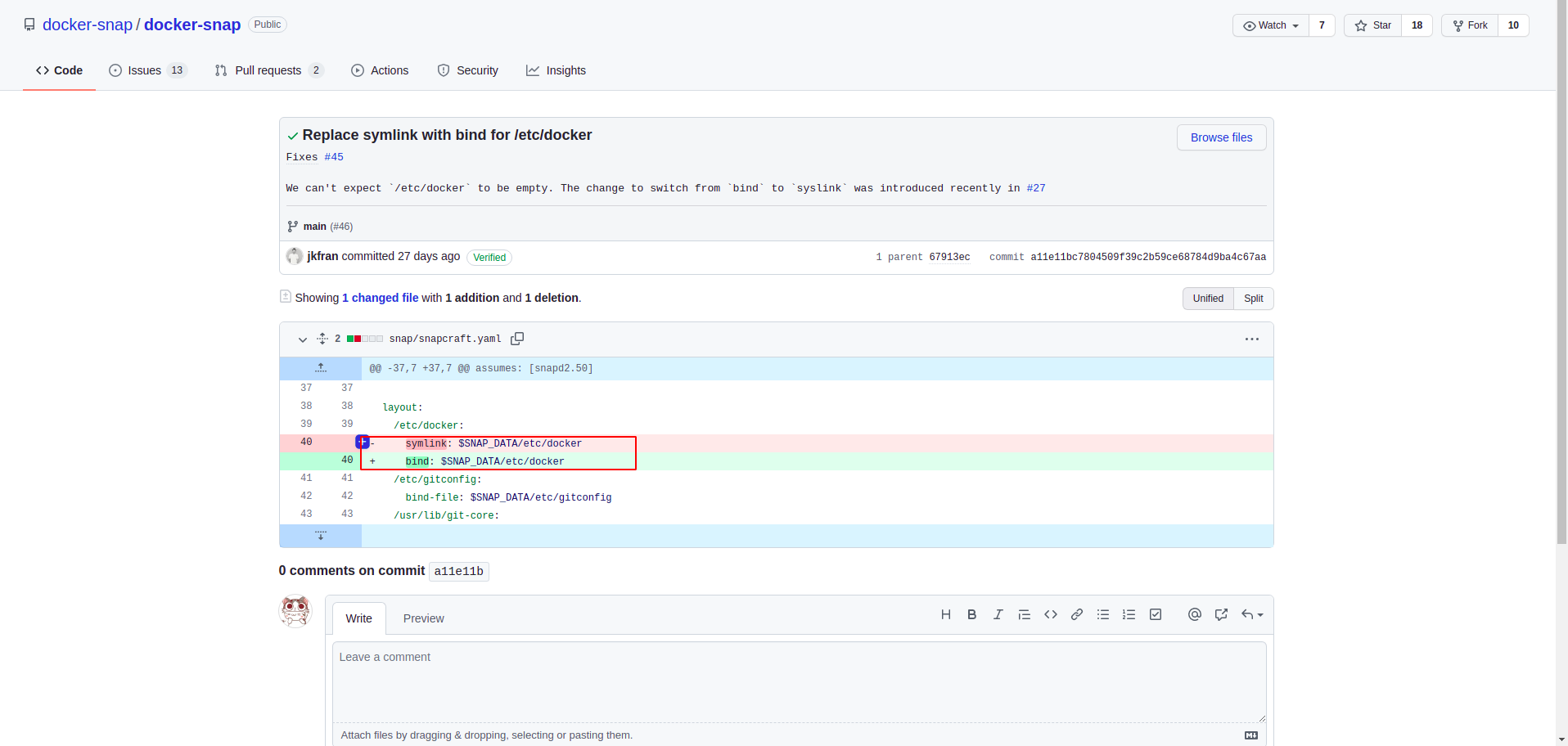Click the Markdown supported icon
The height and width of the screenshot is (746, 1568).
(1251, 735)
